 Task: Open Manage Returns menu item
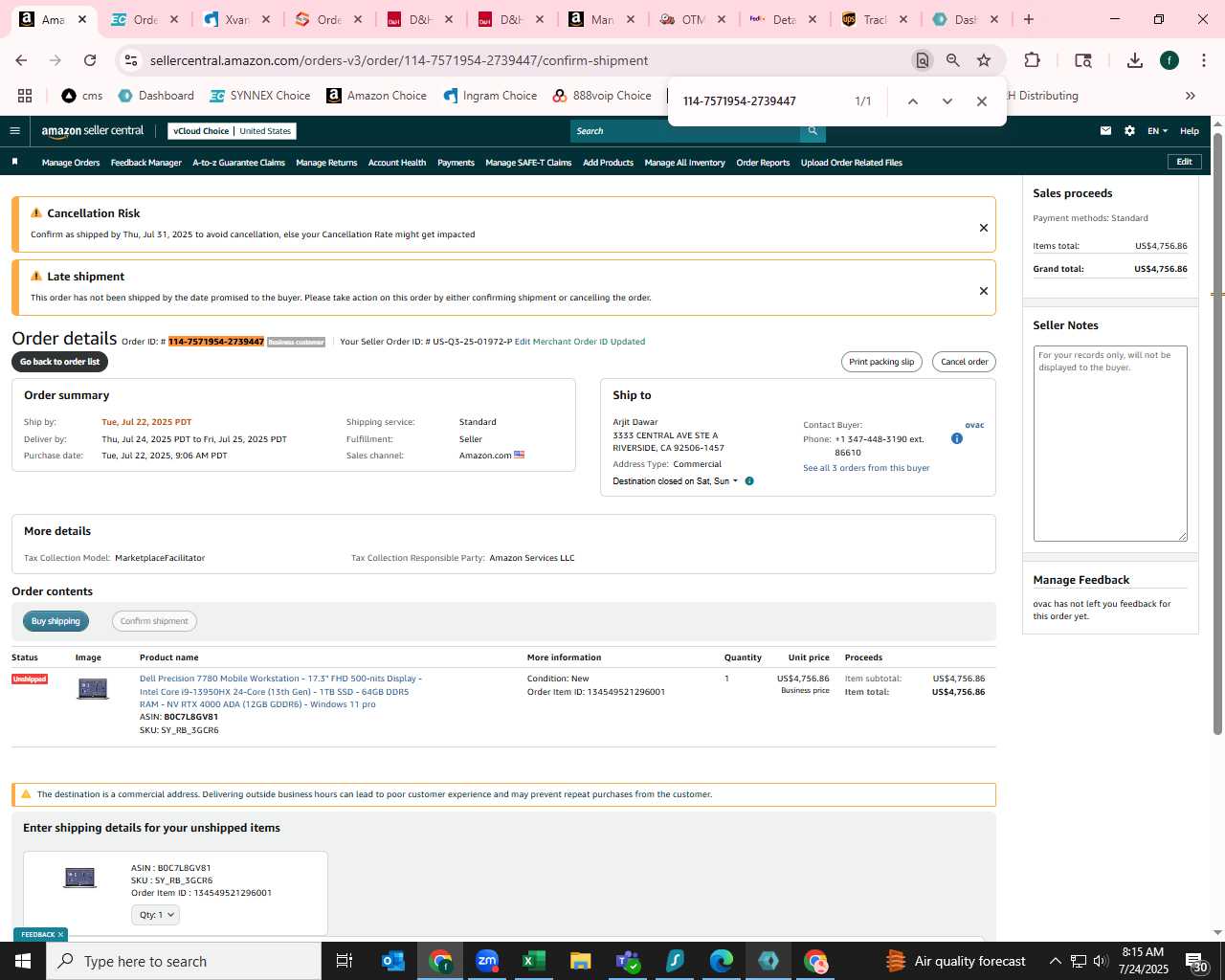coord(326,163)
